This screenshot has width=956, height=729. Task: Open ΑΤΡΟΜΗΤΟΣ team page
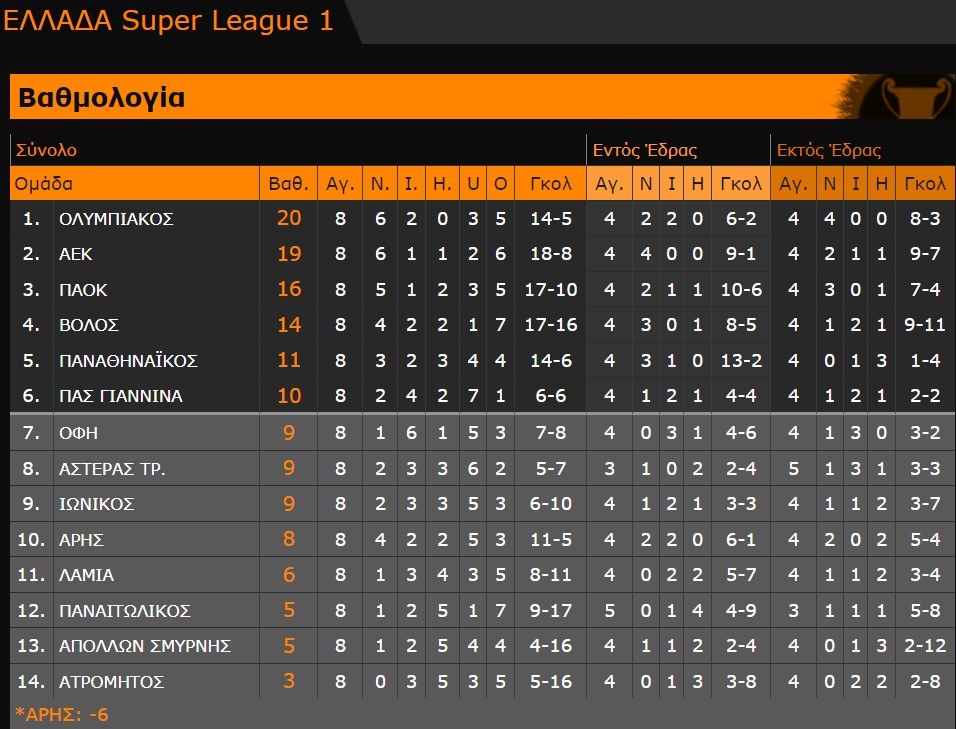pos(111,683)
